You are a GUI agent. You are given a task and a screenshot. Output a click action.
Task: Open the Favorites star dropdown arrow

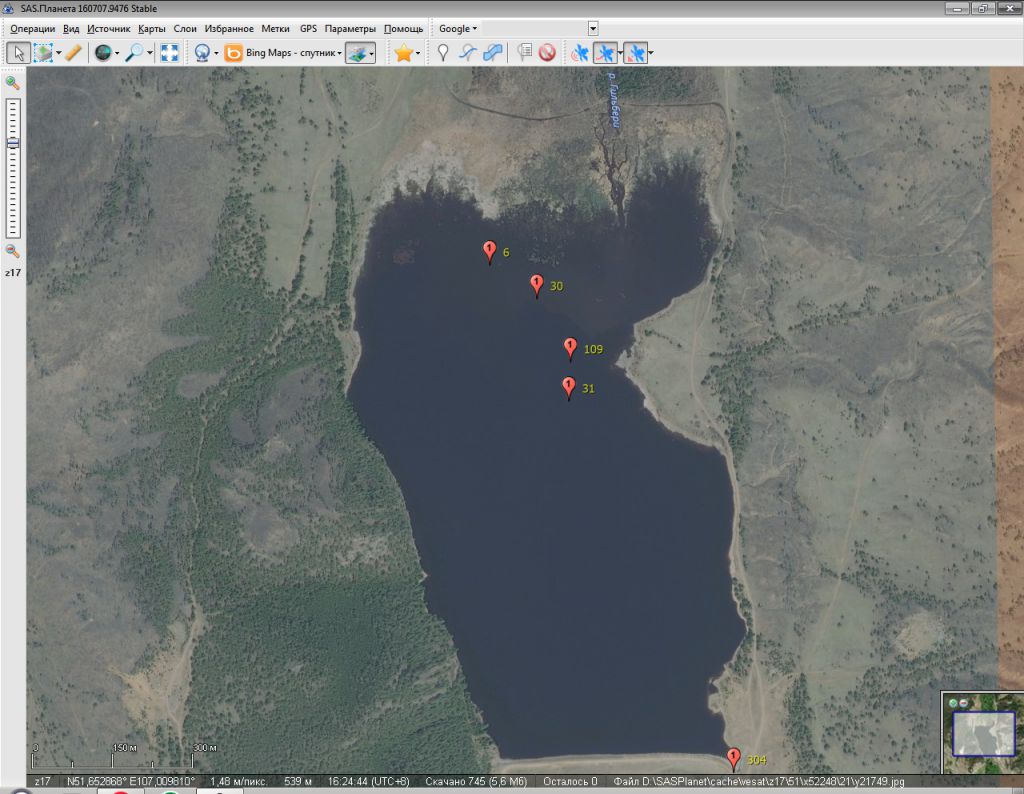[x=418, y=54]
